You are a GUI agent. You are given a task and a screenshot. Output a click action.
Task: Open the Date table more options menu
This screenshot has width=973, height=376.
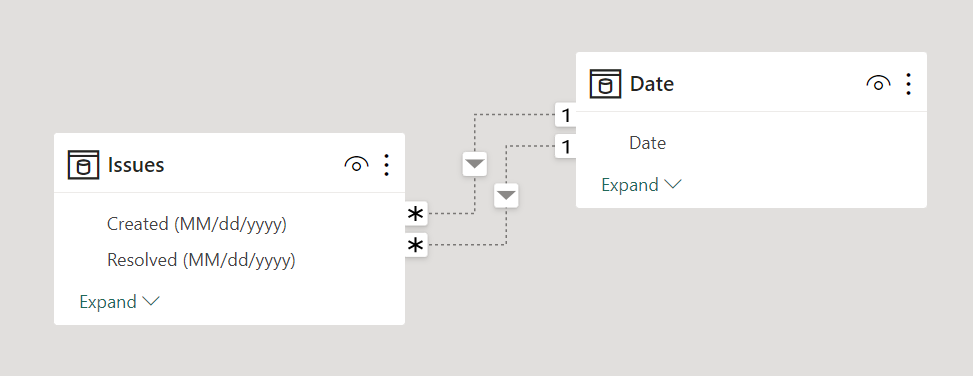pos(908,84)
